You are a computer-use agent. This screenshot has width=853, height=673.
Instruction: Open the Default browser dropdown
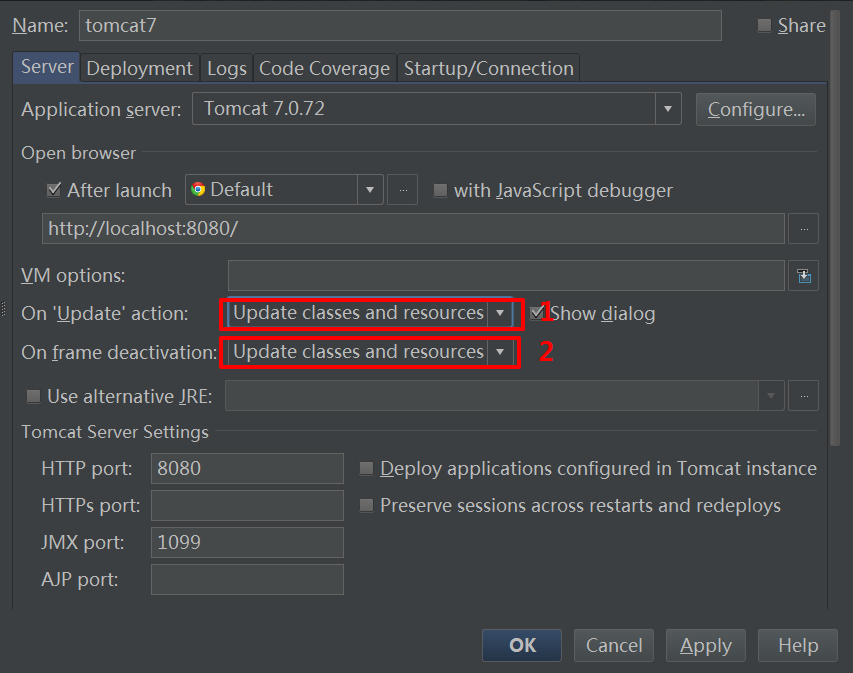pyautogui.click(x=369, y=189)
